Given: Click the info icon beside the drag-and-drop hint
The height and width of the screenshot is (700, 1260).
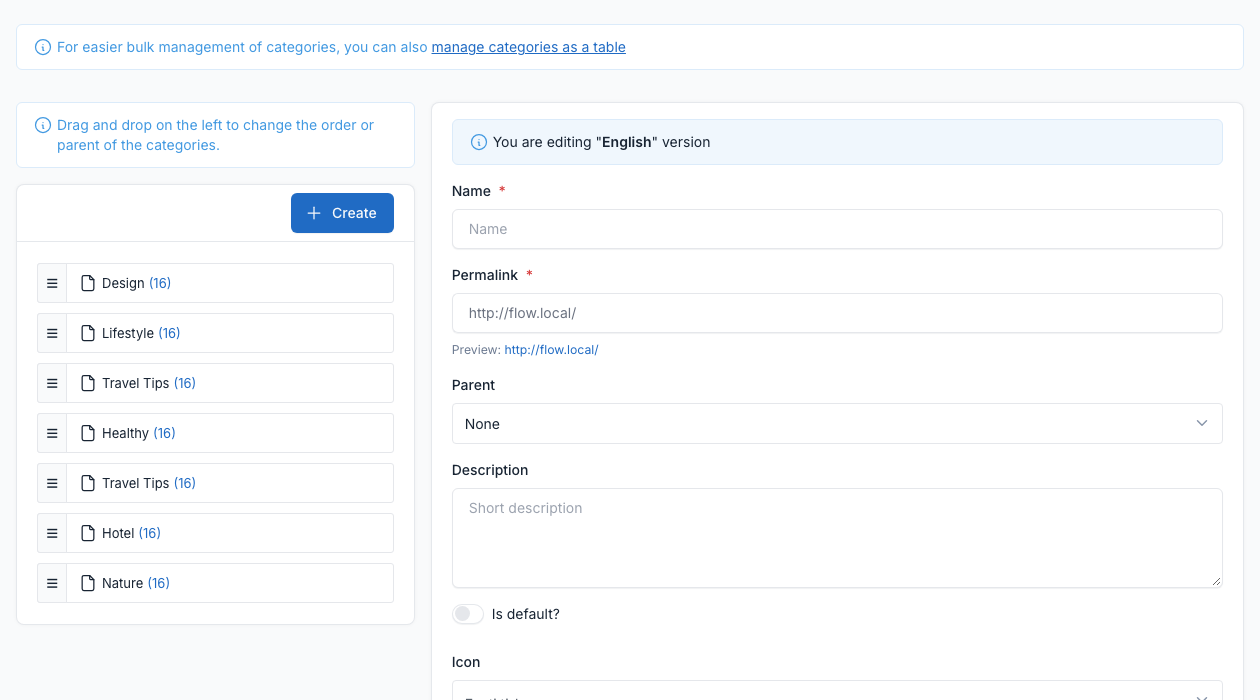Looking at the screenshot, I should (x=43, y=125).
